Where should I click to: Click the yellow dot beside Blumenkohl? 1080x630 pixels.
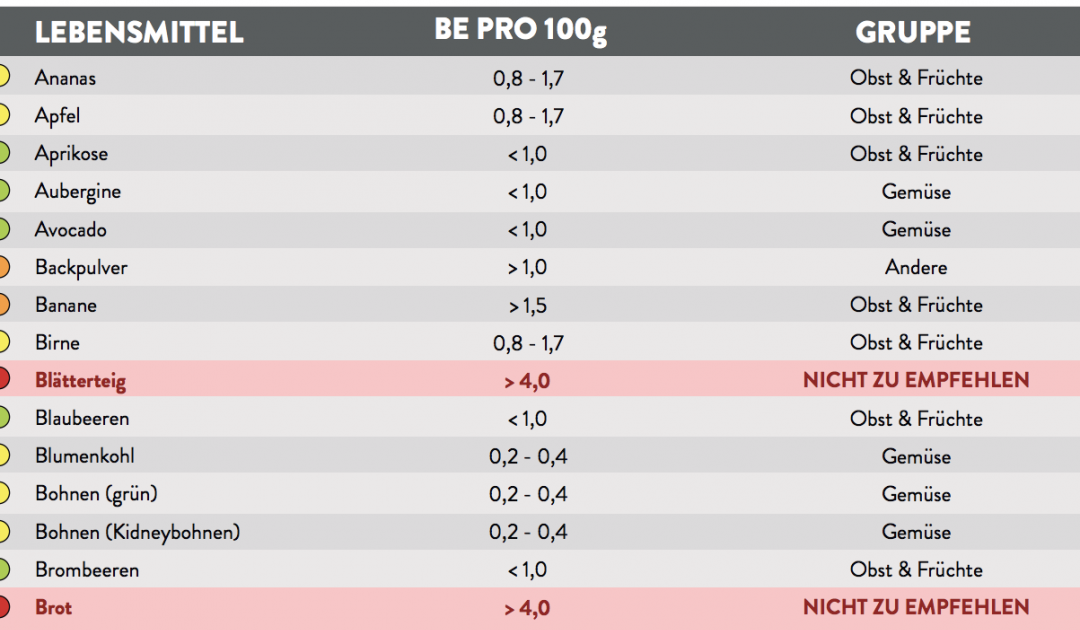(3, 456)
